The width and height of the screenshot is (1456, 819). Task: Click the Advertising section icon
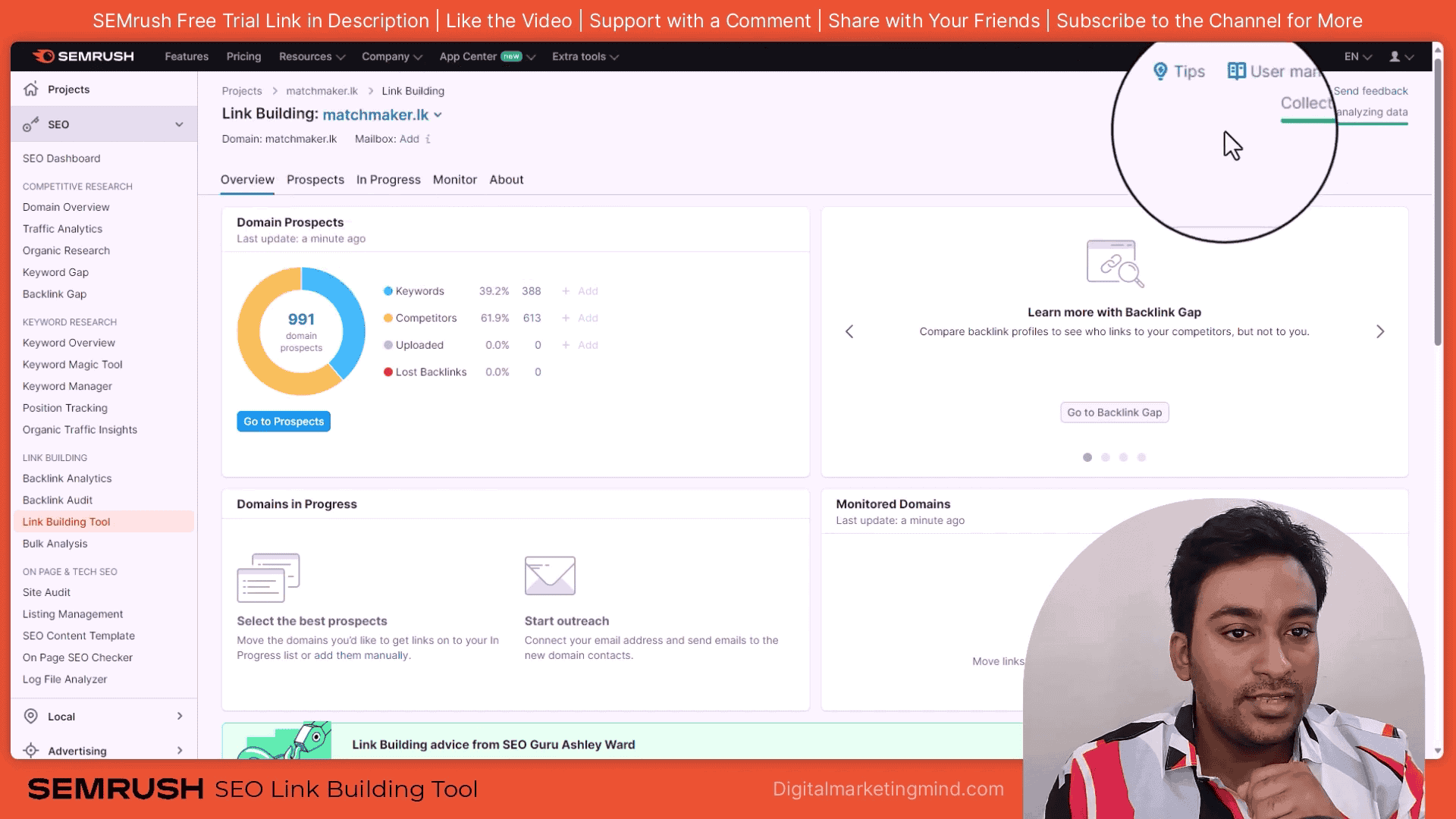coord(31,749)
